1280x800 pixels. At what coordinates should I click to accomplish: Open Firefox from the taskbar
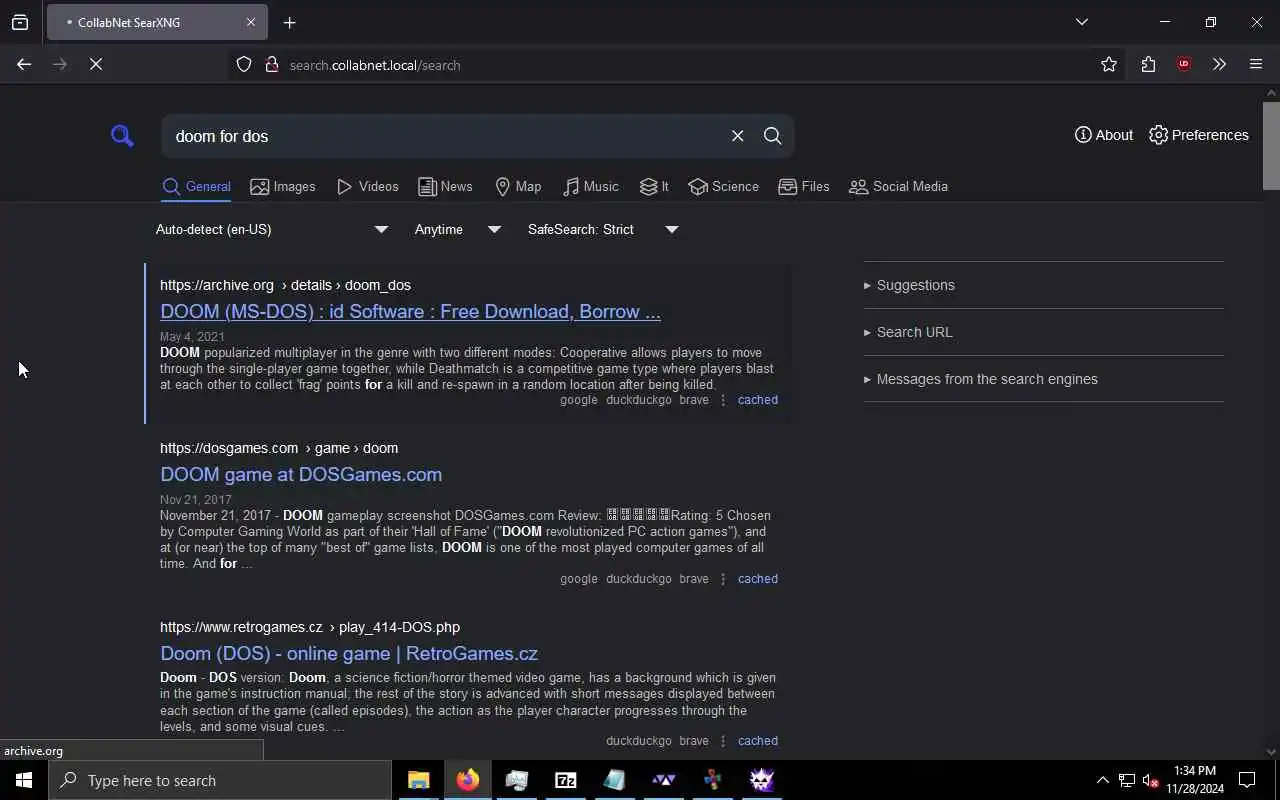467,780
